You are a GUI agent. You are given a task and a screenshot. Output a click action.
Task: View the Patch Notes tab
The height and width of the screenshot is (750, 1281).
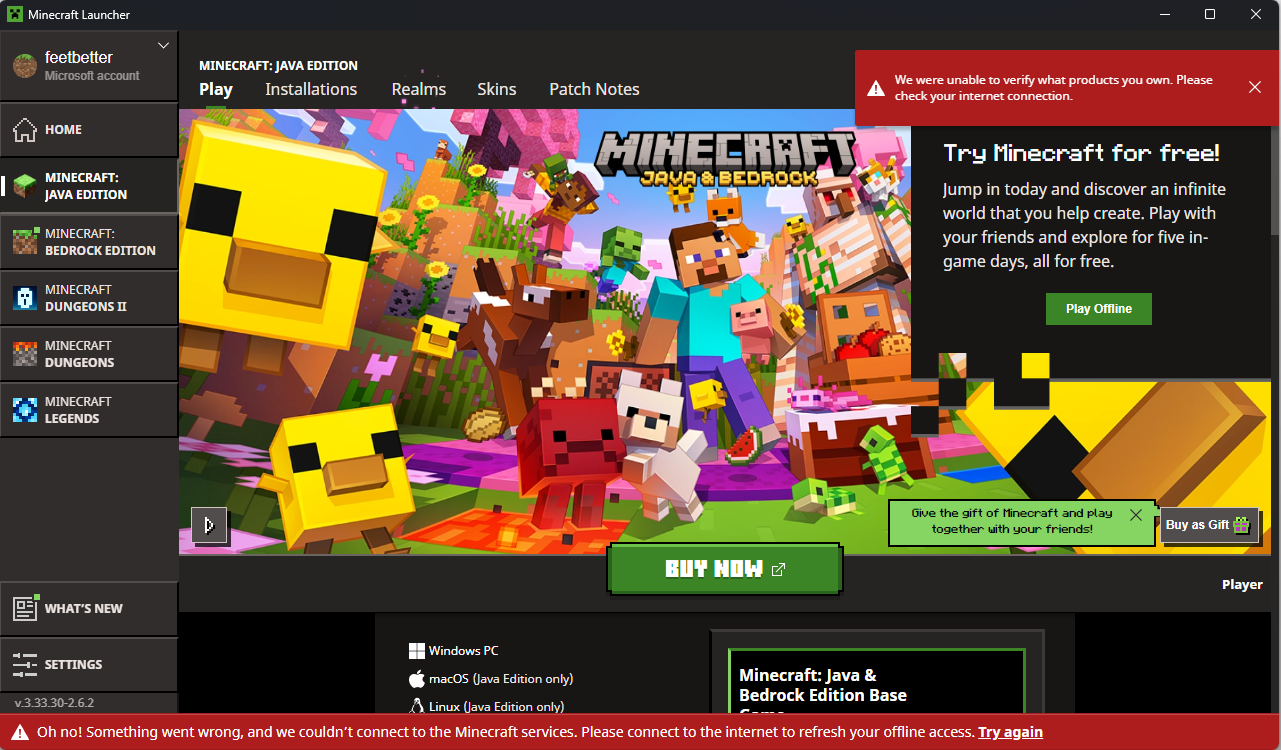coord(594,89)
